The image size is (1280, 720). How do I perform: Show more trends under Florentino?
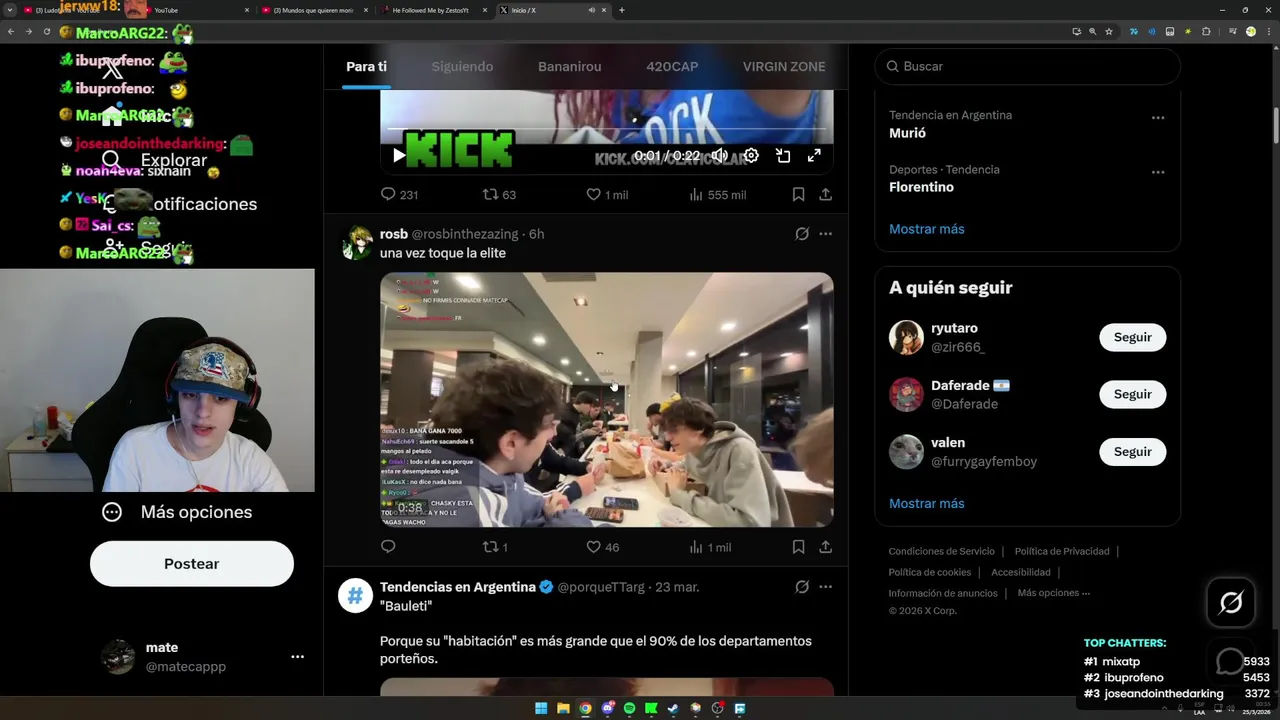tap(927, 229)
